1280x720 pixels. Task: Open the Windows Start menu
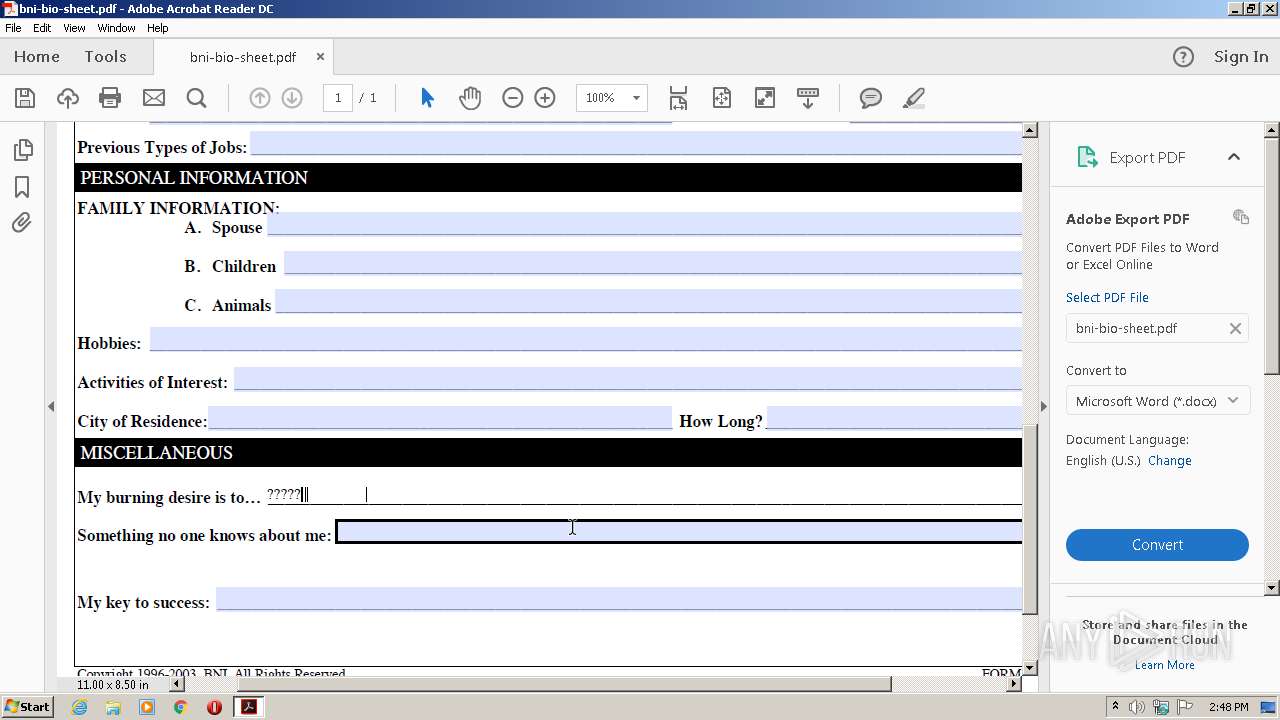tap(27, 707)
